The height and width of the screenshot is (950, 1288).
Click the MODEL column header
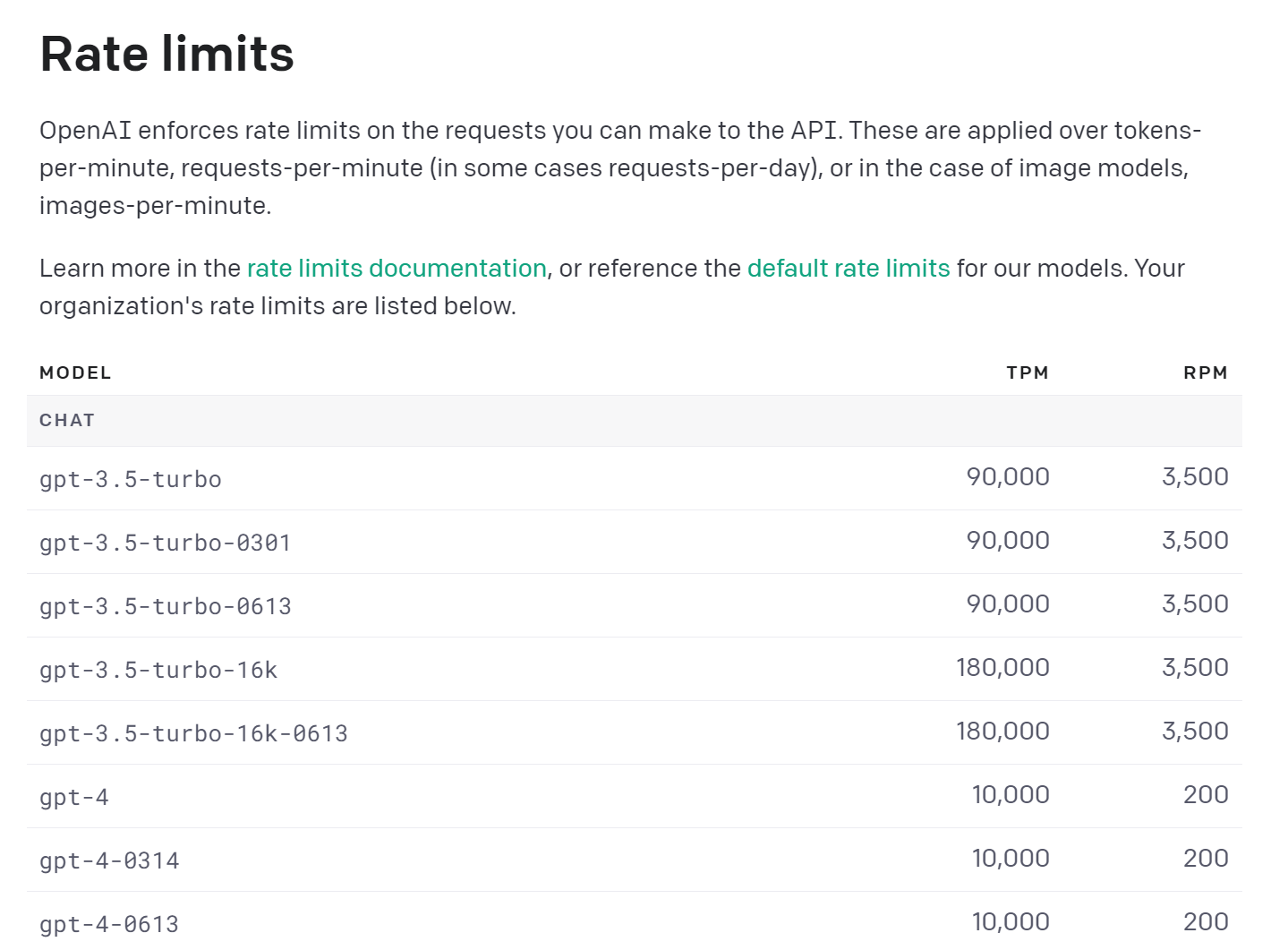pyautogui.click(x=75, y=372)
